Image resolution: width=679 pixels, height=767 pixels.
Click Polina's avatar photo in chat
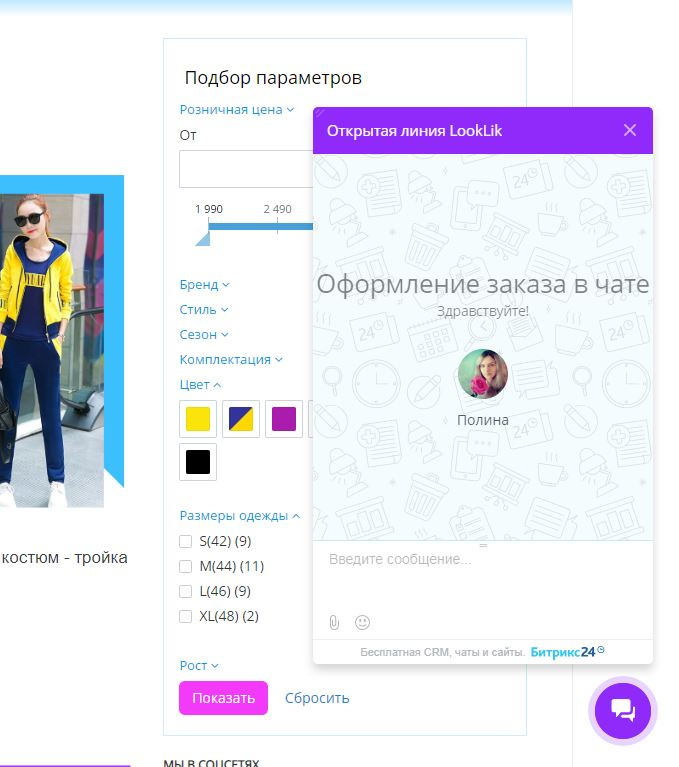coord(482,374)
